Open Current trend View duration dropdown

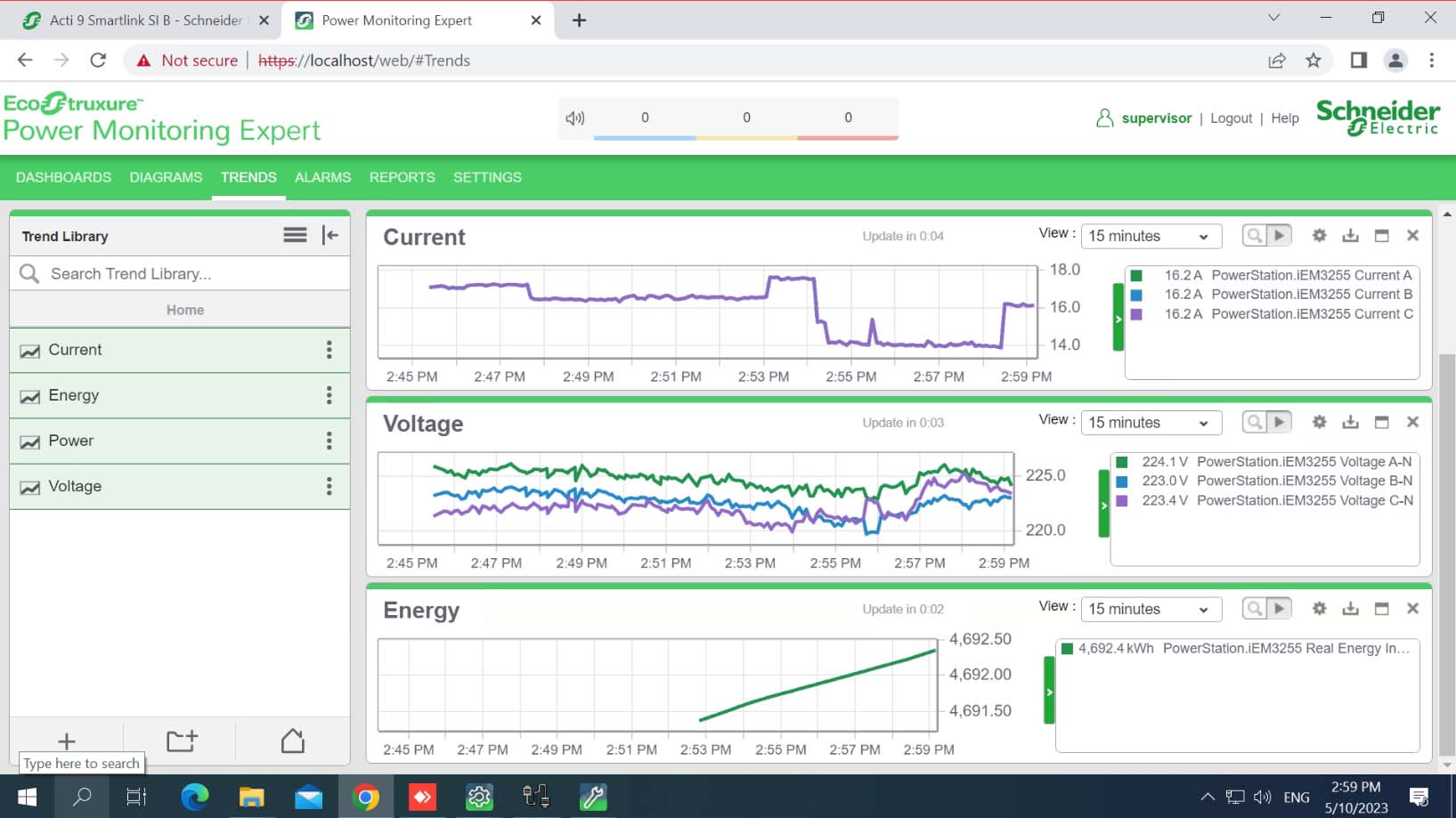(1150, 237)
